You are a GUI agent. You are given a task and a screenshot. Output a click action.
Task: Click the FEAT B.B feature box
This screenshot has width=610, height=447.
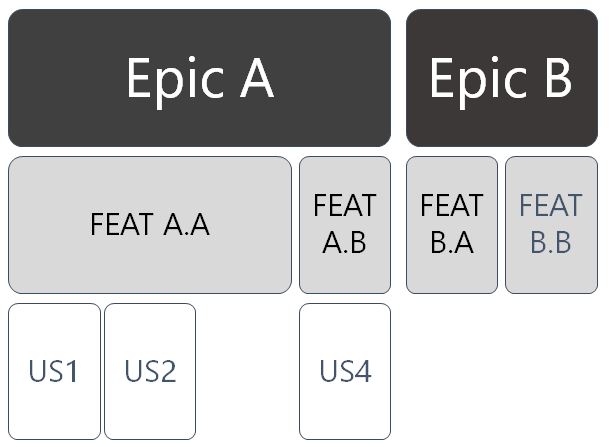coord(551,225)
